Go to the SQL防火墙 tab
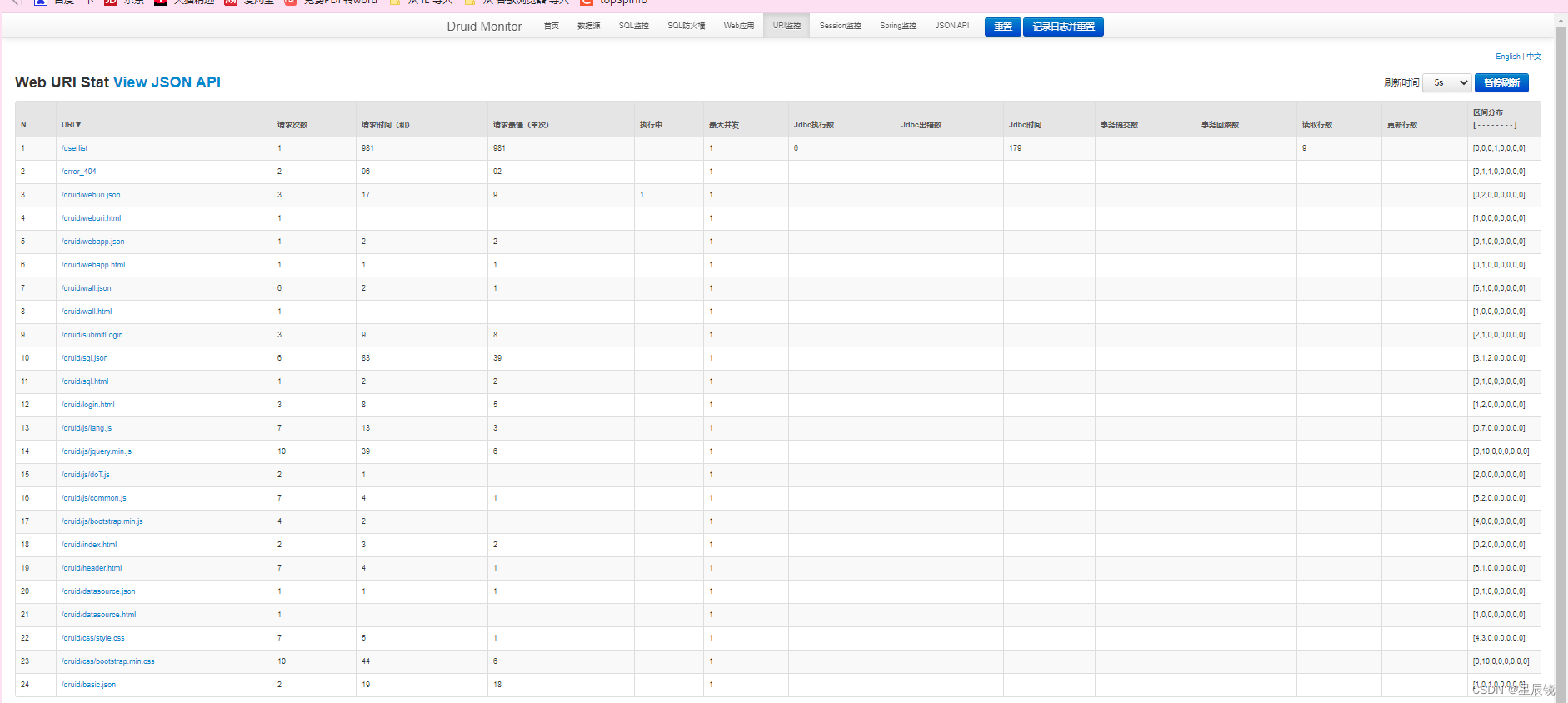Image resolution: width=1568 pixels, height=703 pixels. 686,26
